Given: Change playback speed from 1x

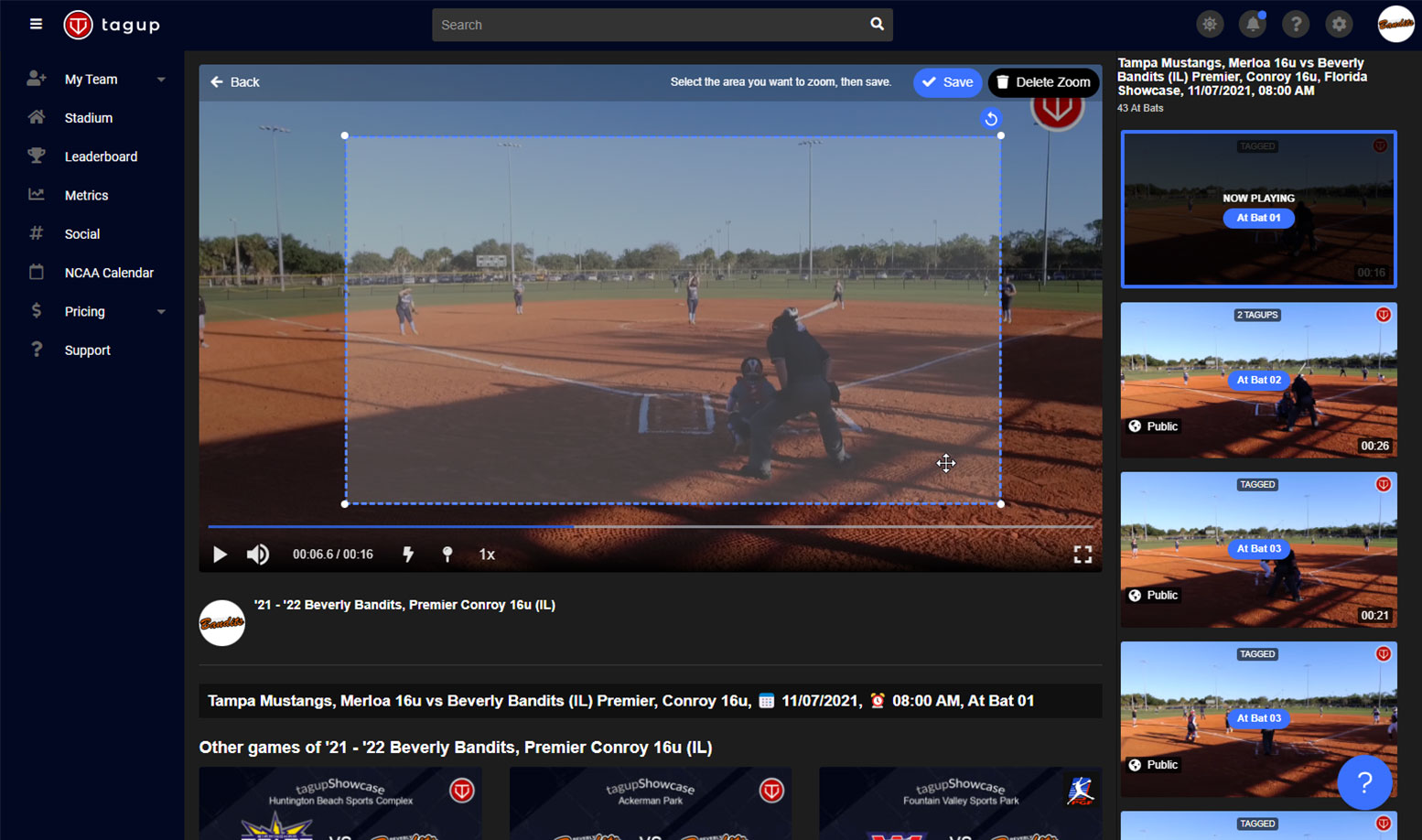Looking at the screenshot, I should click(x=487, y=554).
